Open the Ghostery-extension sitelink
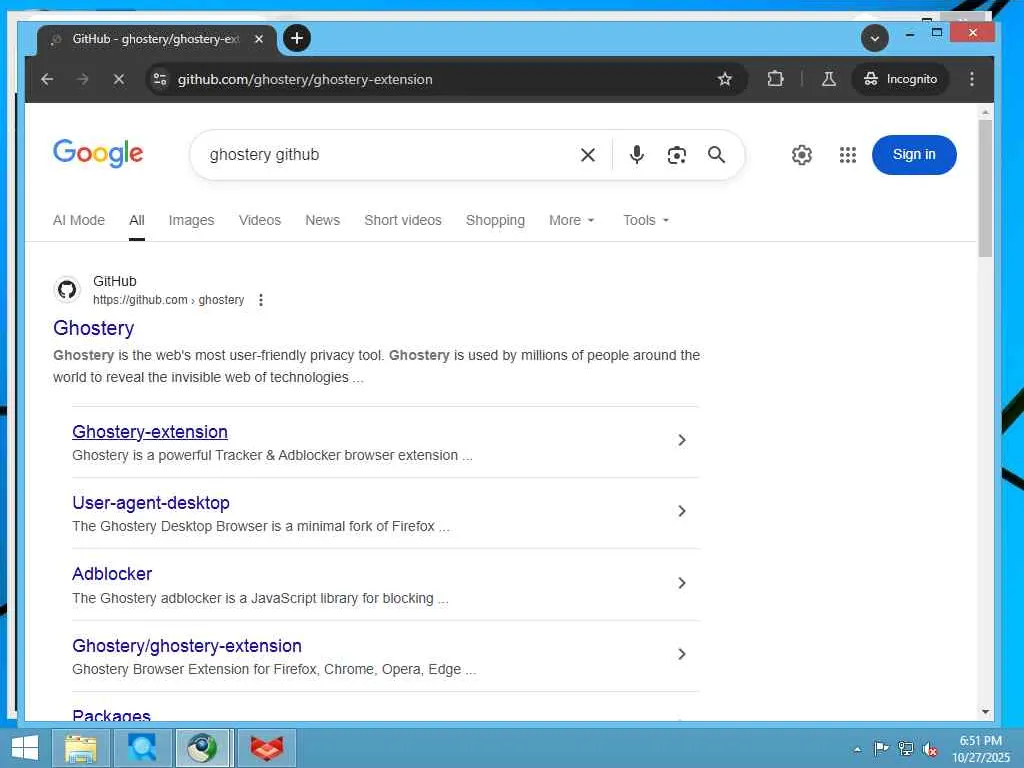Screen dimensions: 1024x768 tap(150, 432)
